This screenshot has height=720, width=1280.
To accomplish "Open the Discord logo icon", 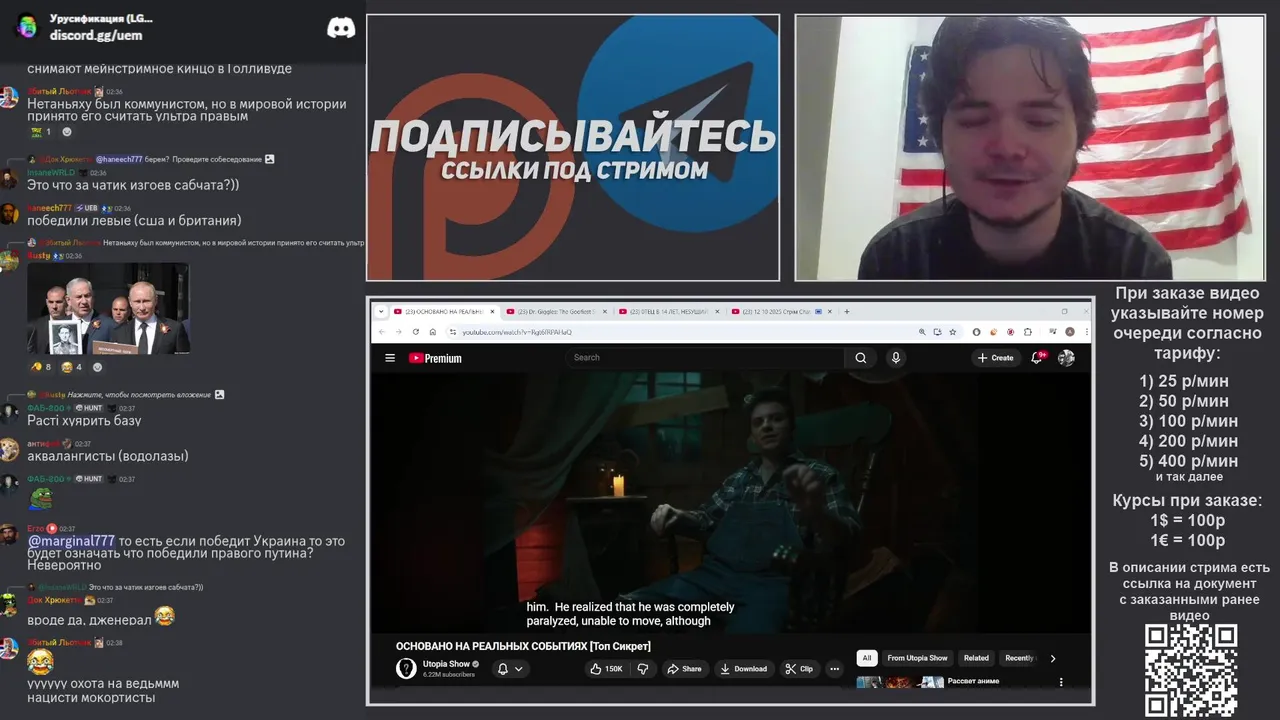I will pyautogui.click(x=341, y=28).
